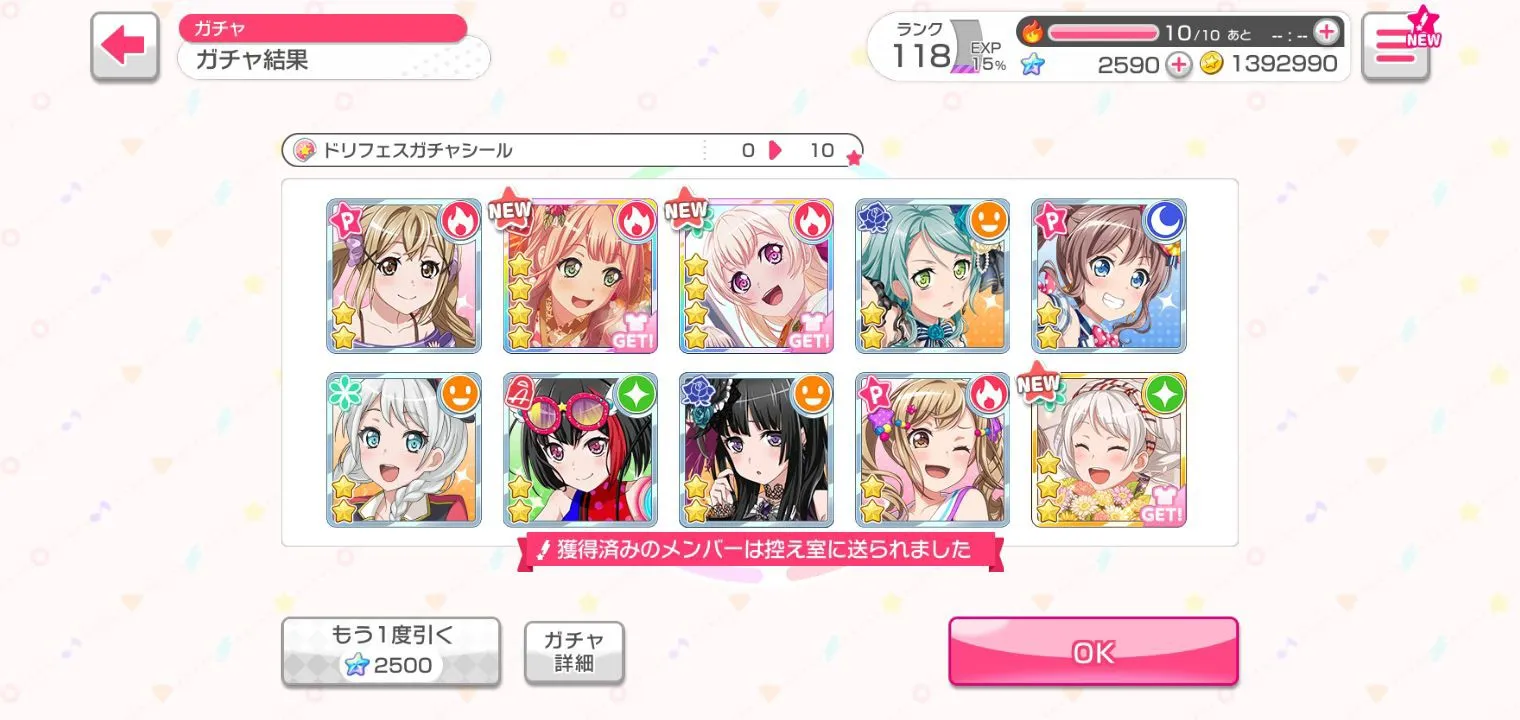Click the OK button
The width and height of the screenshot is (1520, 720).
click(x=1093, y=652)
